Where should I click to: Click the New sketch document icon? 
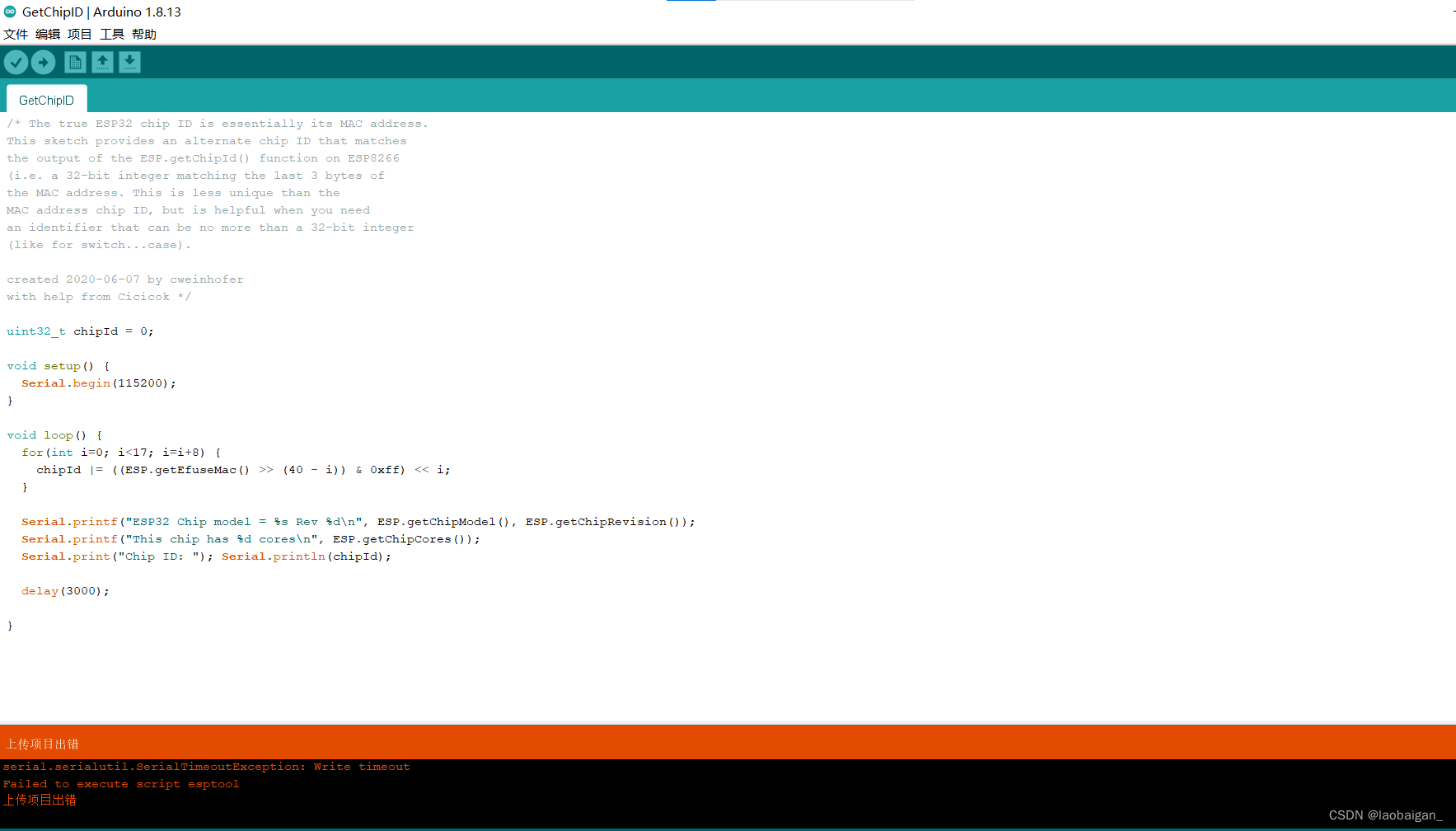[x=74, y=62]
